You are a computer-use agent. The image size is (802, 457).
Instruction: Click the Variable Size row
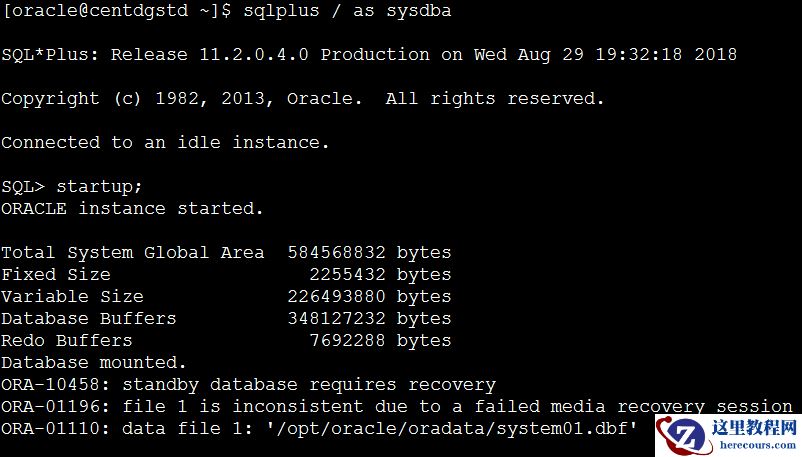pos(226,296)
